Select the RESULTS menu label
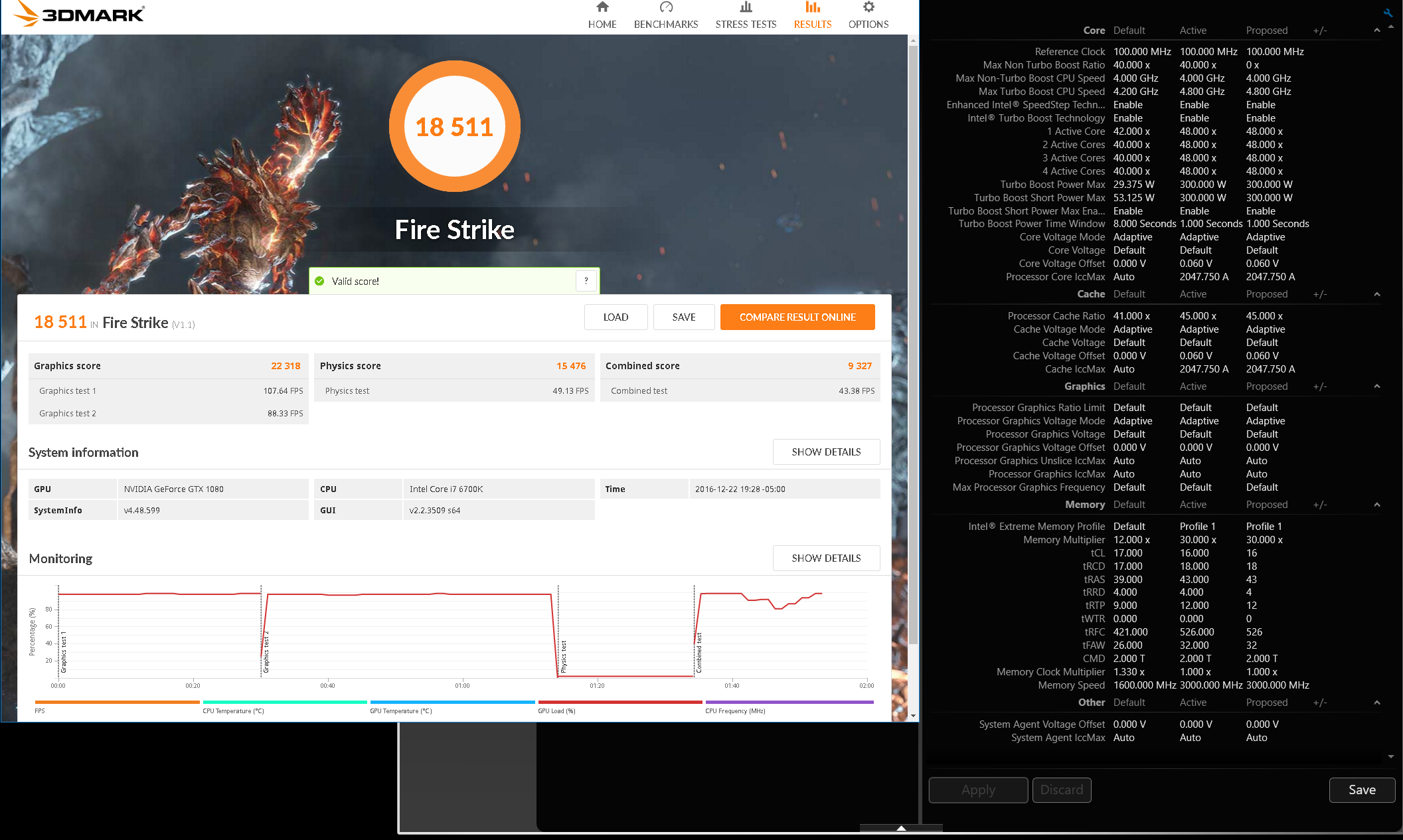Viewport: 1403px width, 840px height. (813, 25)
